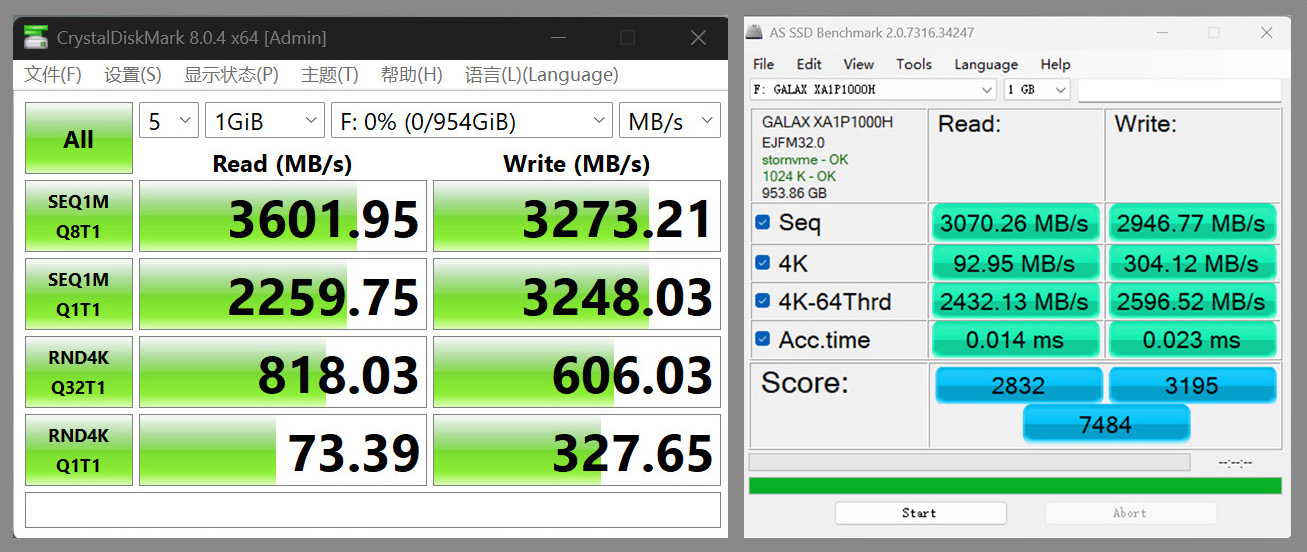Open the Help menu in AS SSD Benchmark
This screenshot has height=552, width=1307.
pos(1055,64)
